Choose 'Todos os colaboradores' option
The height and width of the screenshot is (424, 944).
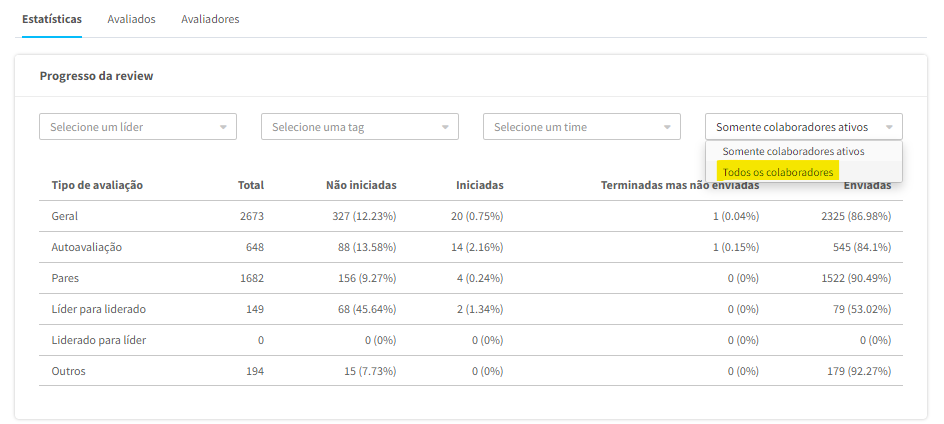click(778, 173)
